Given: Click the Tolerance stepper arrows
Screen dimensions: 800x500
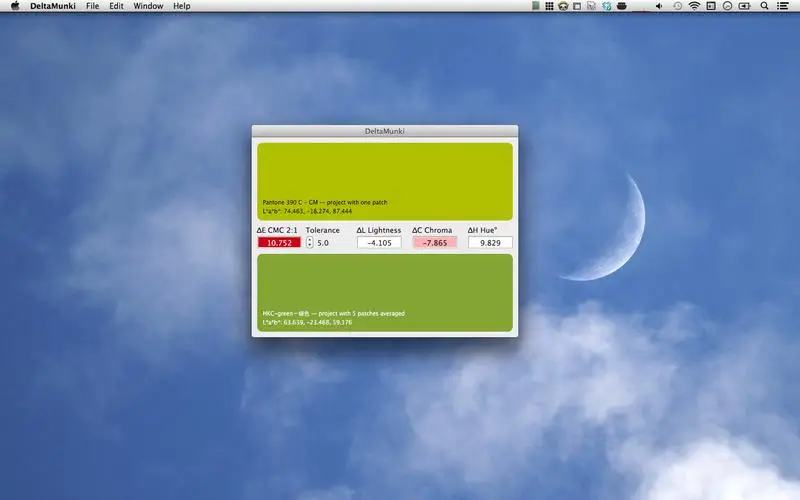Looking at the screenshot, I should pos(310,243).
